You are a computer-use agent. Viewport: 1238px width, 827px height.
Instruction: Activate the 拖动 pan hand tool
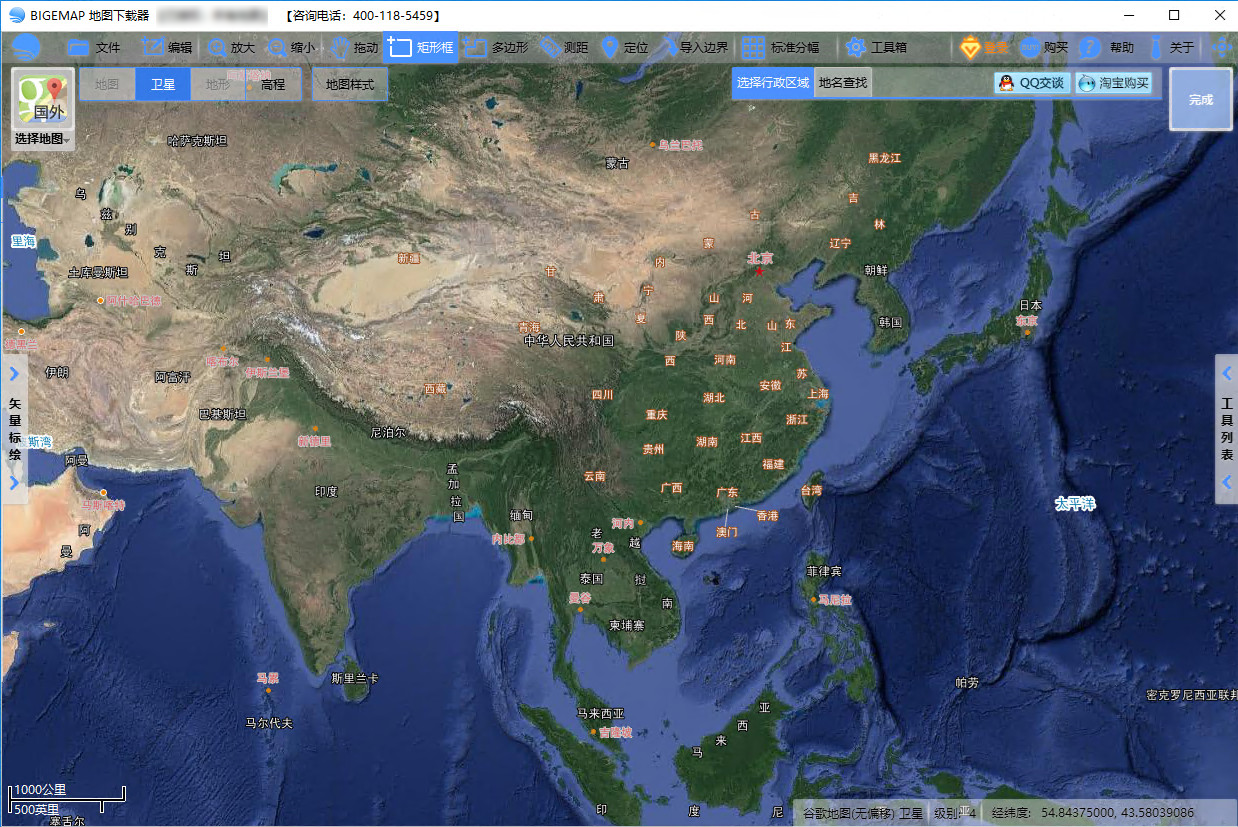[x=353, y=47]
